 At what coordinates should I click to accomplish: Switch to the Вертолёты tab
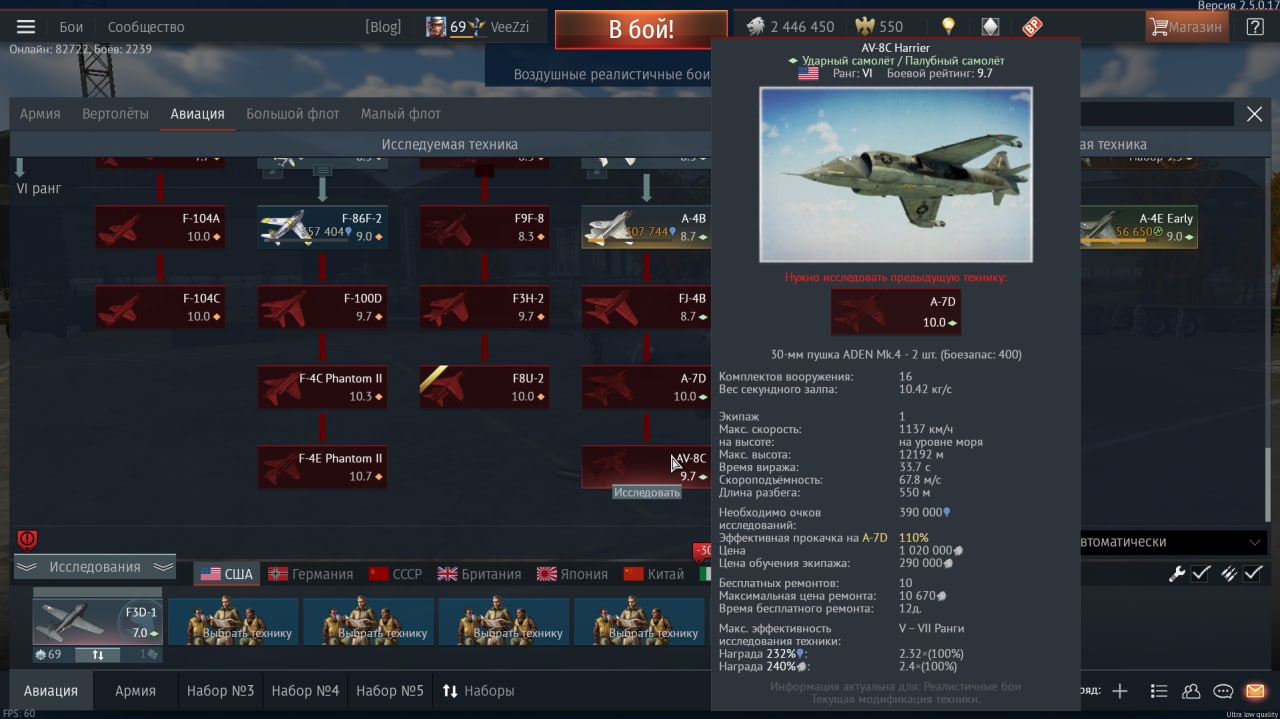pyautogui.click(x=115, y=114)
